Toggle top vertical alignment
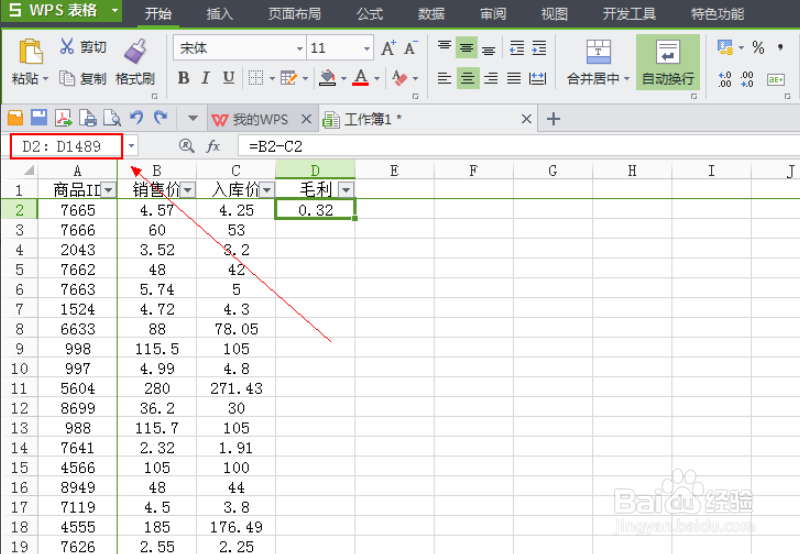 [x=444, y=47]
